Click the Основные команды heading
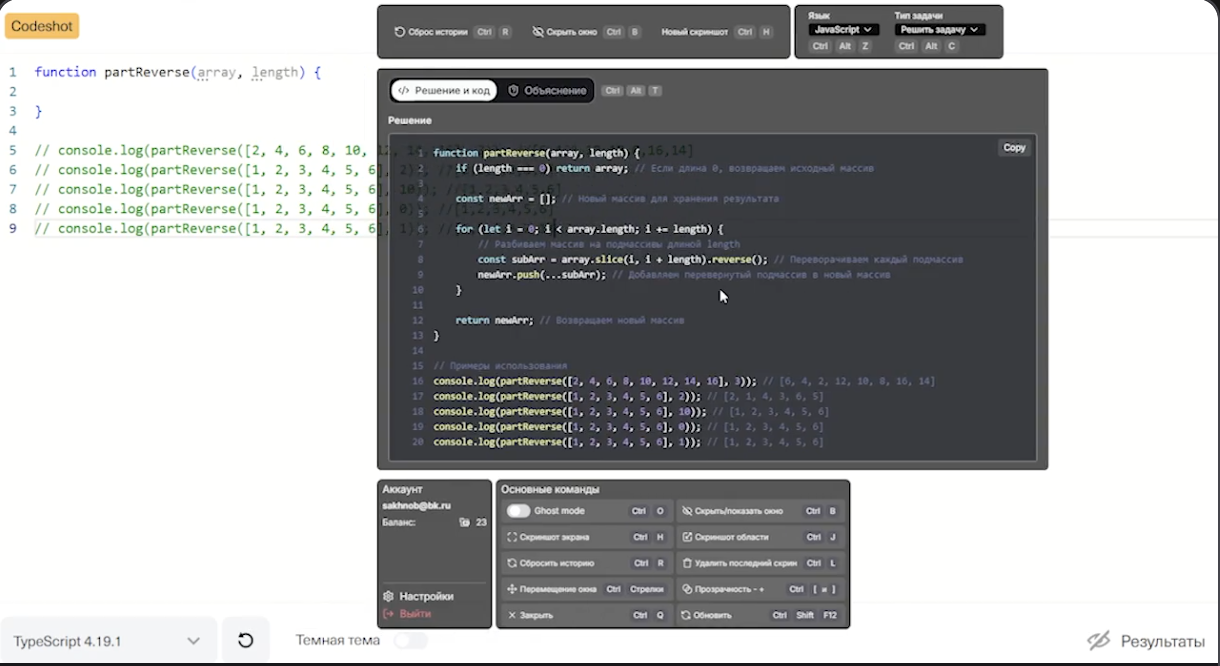The image size is (1220, 666). click(550, 490)
